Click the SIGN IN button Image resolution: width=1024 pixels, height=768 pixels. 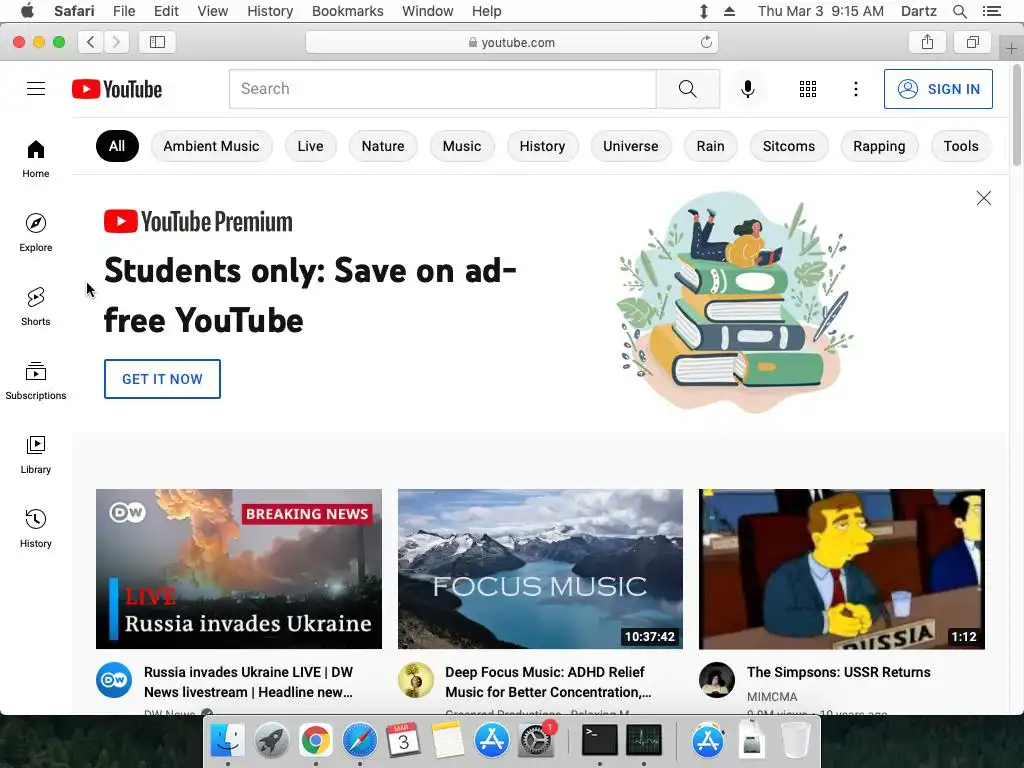coord(938,89)
